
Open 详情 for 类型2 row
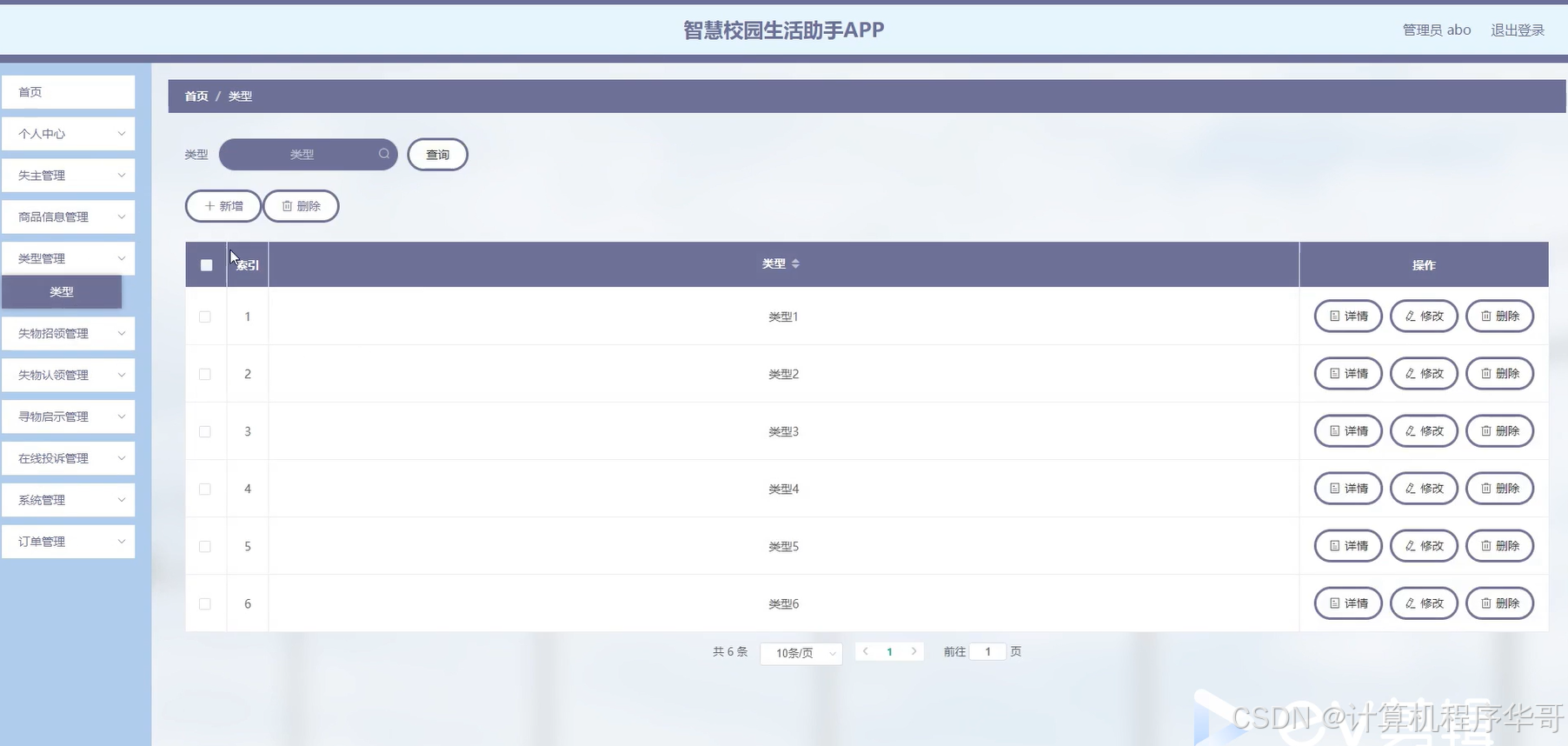tap(1348, 374)
